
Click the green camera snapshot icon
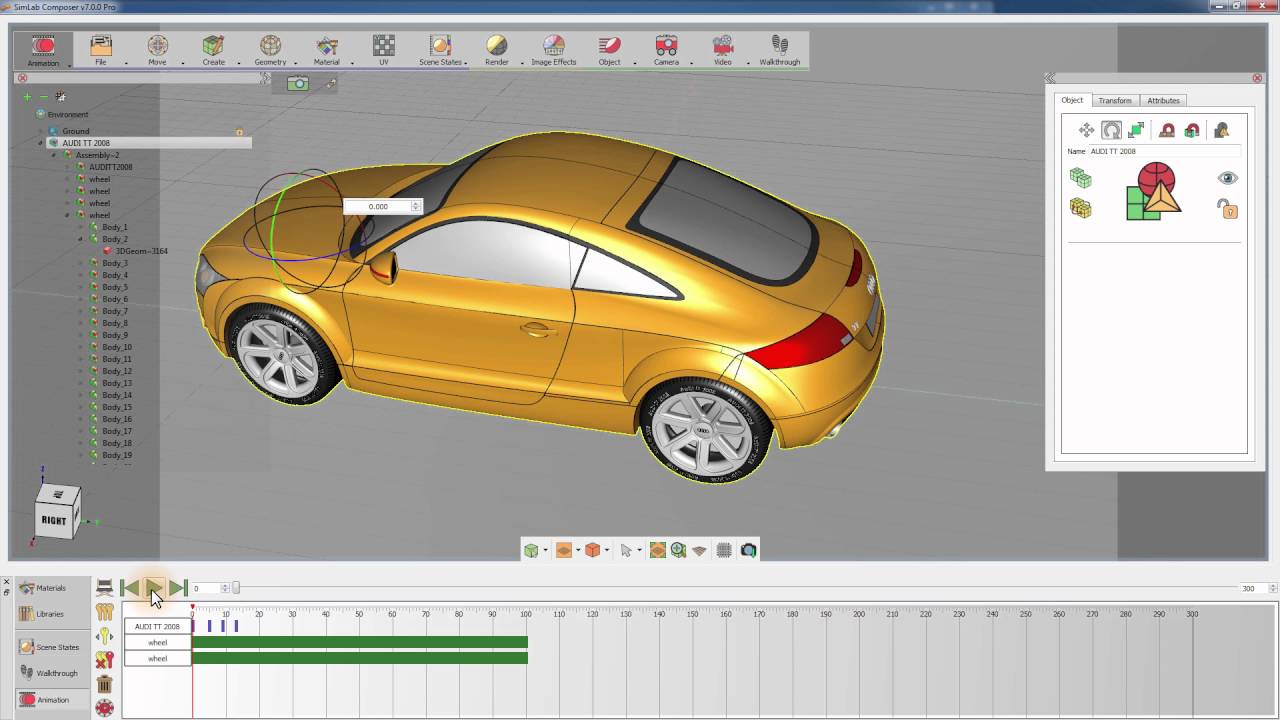pos(298,83)
